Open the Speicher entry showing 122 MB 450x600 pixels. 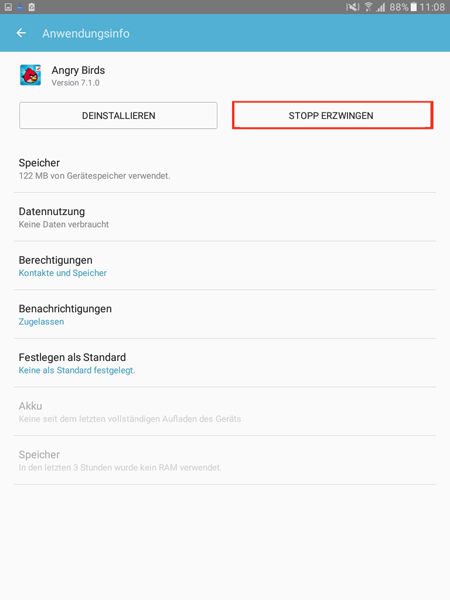(225, 169)
